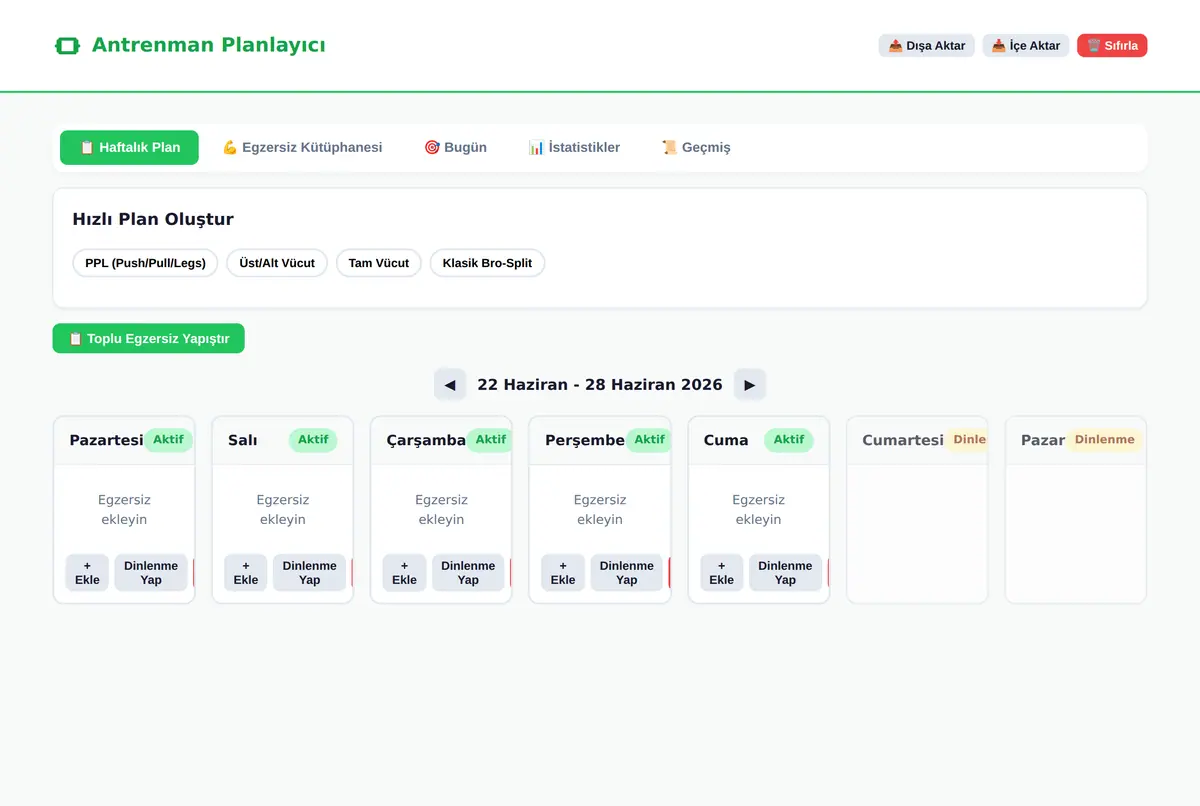Click Egzersiz ekleyin text in Salı card
This screenshot has width=1200, height=806.
tap(283, 509)
